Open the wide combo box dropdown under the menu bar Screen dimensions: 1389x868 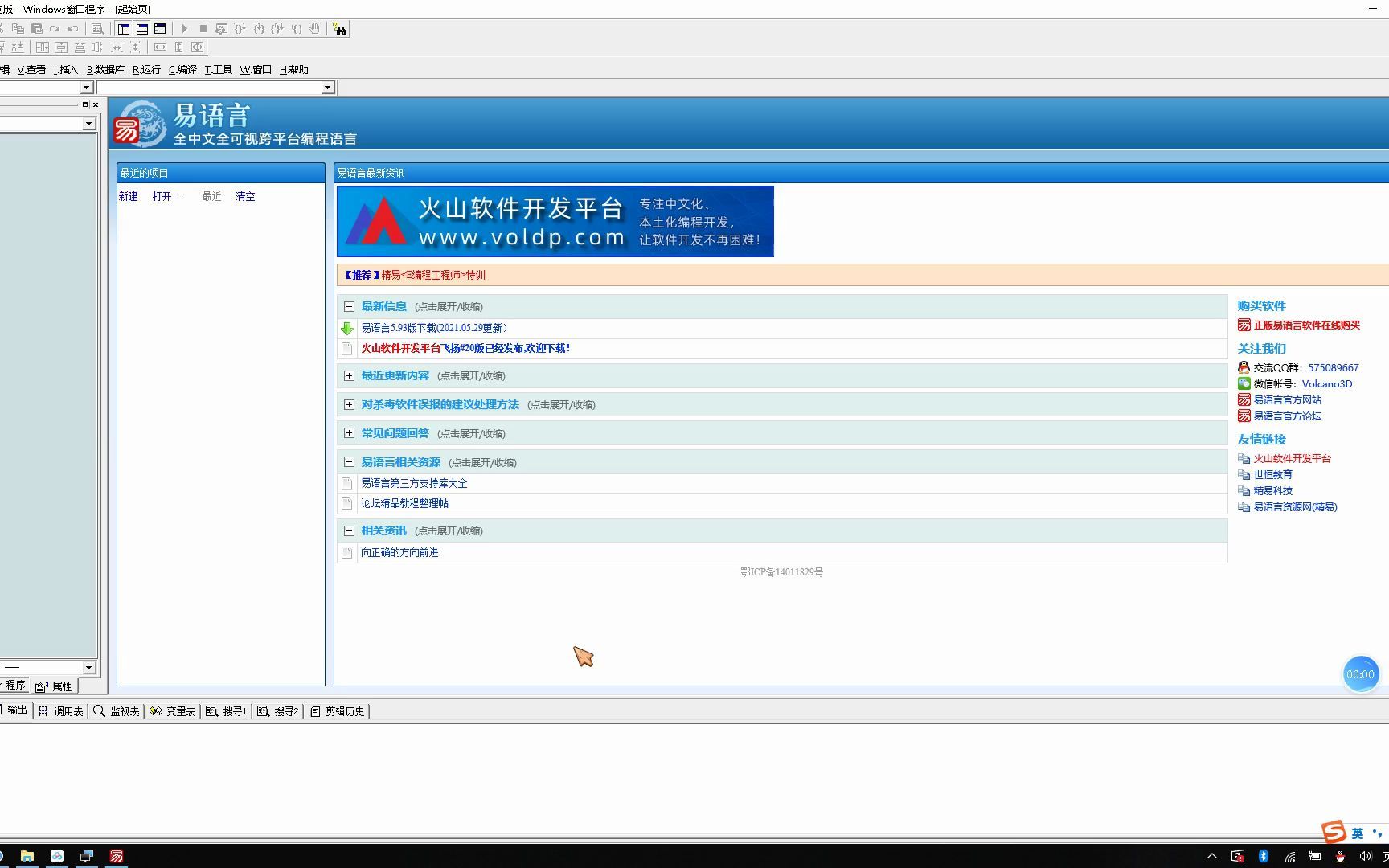pos(327,88)
